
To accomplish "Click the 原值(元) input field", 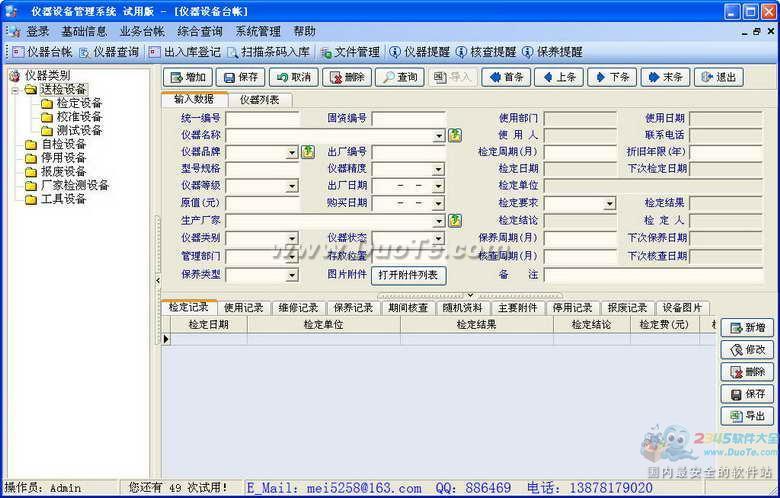I will [x=263, y=203].
